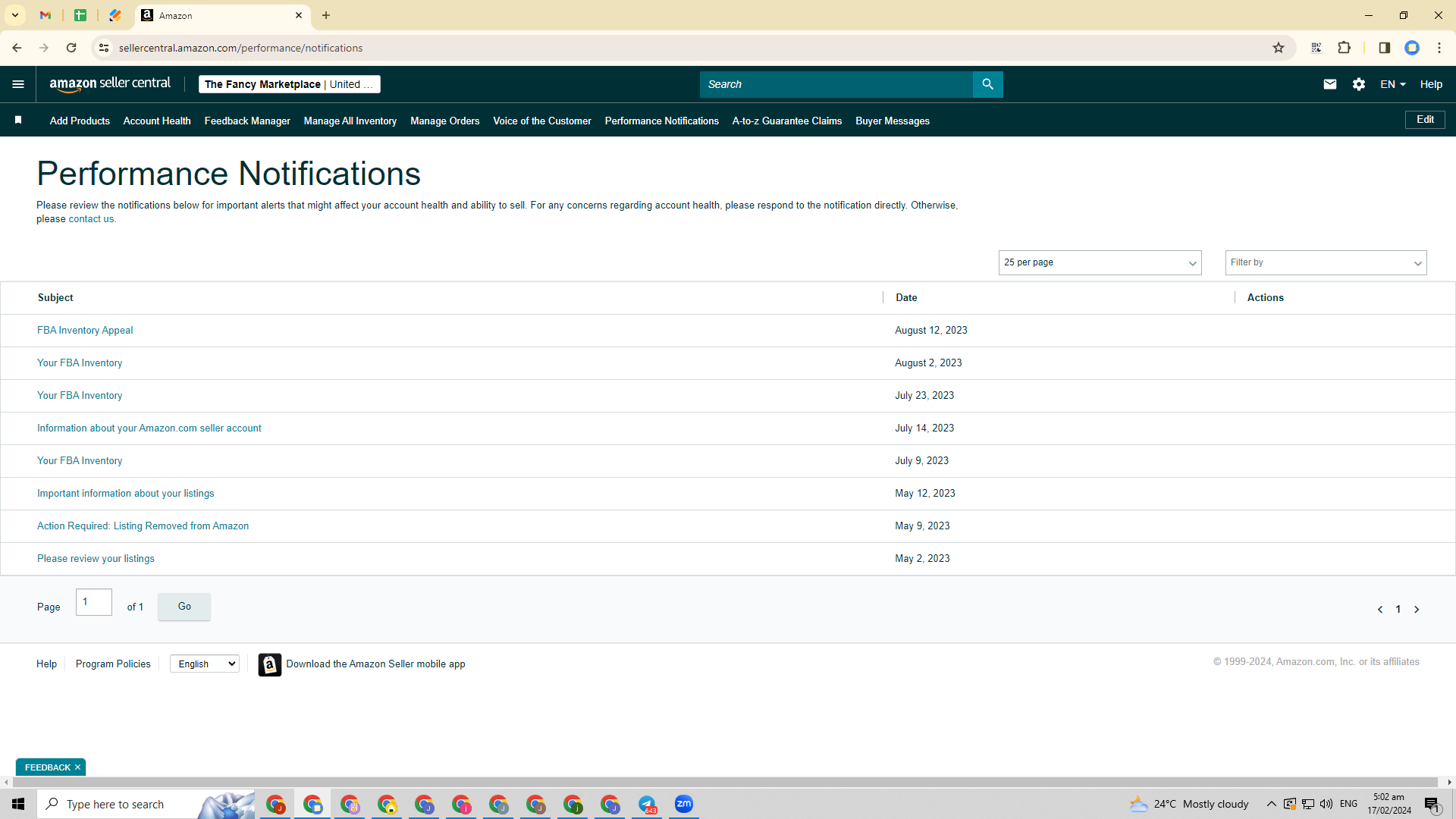
Task: Open A-to-z Guarantee Claims
Action: pos(787,121)
